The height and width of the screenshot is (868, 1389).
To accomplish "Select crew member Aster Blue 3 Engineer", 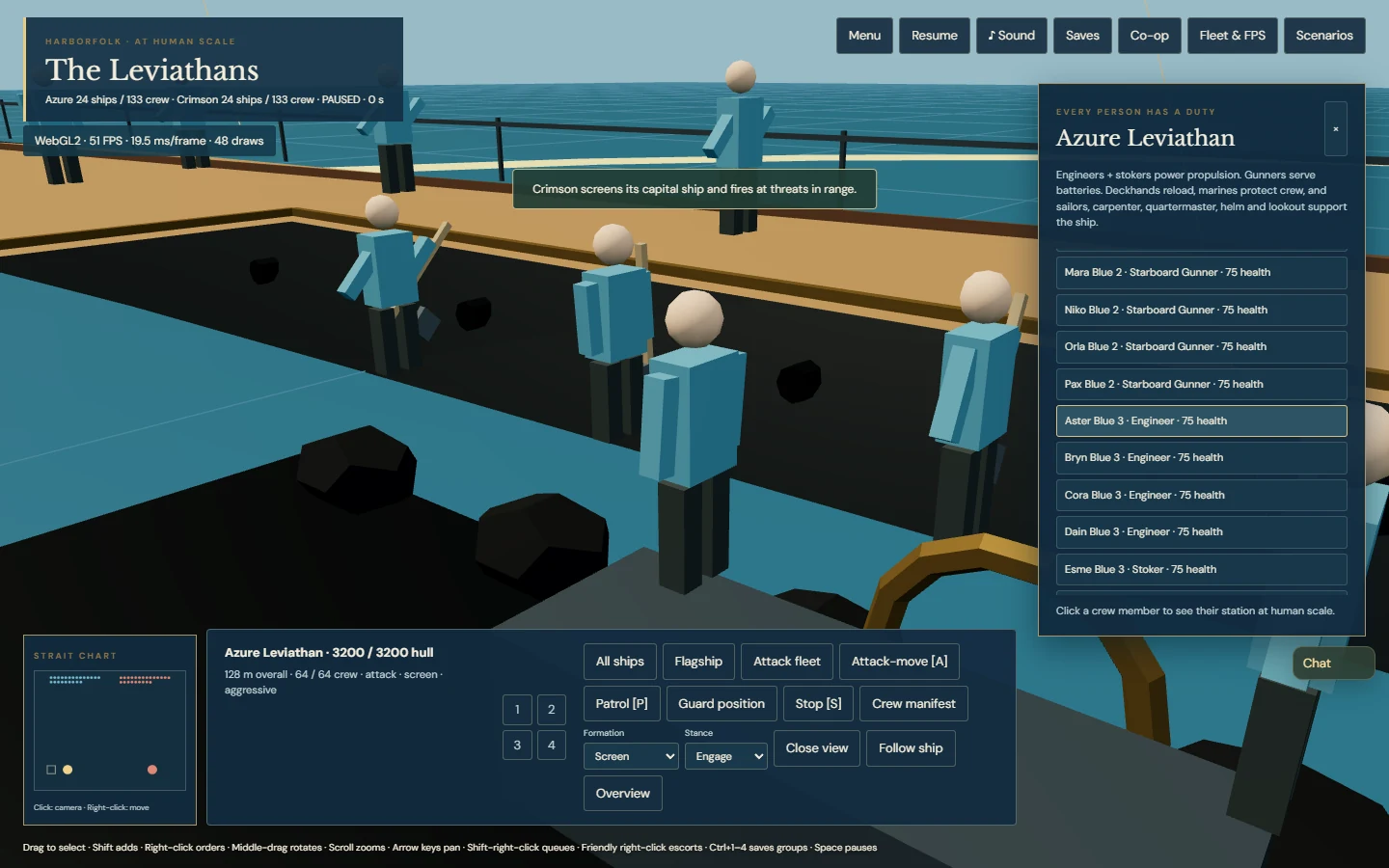I will [1201, 420].
